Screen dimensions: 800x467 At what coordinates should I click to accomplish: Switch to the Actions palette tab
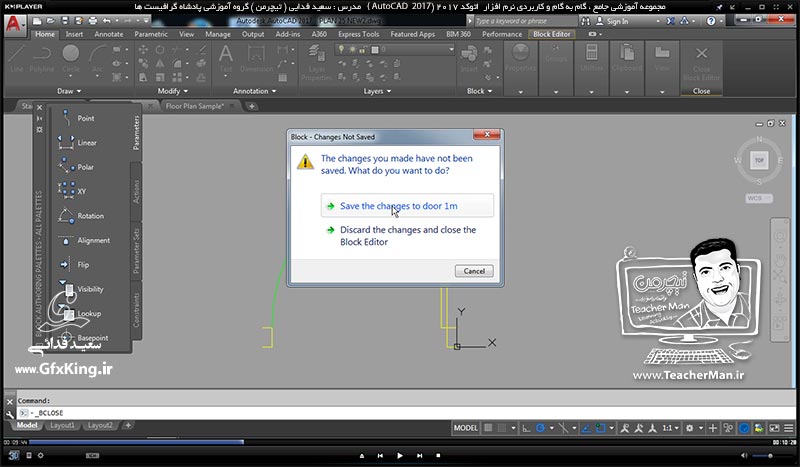click(x=136, y=192)
